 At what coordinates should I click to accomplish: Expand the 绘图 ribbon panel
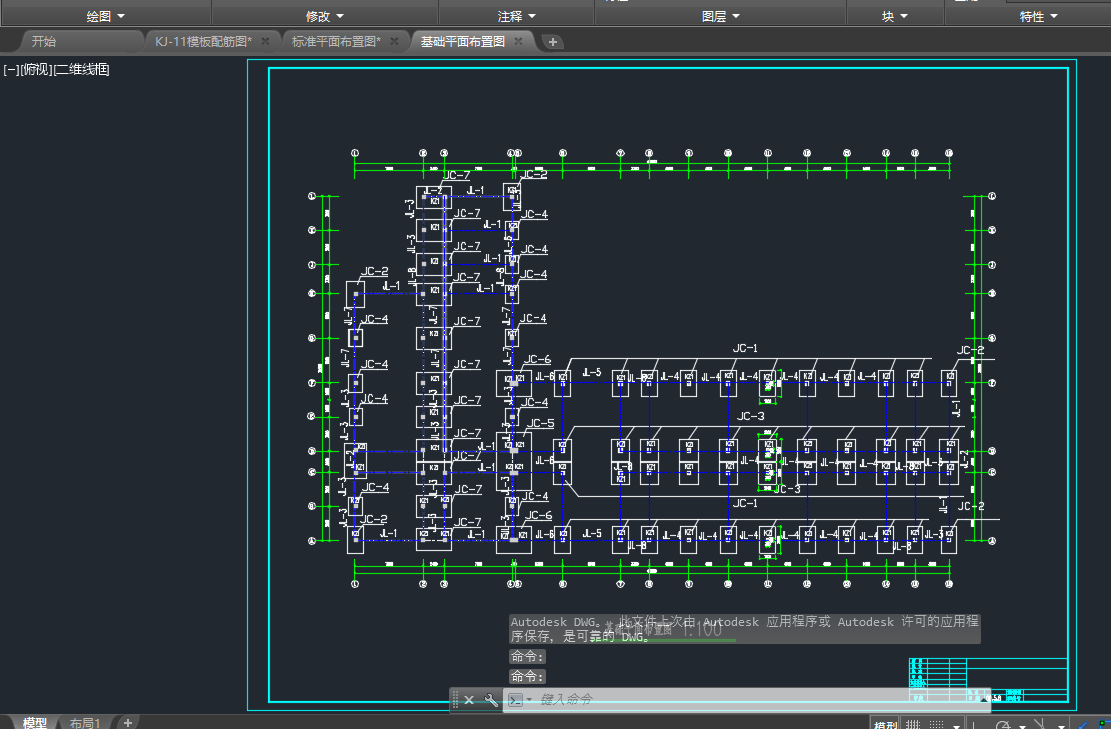point(106,16)
